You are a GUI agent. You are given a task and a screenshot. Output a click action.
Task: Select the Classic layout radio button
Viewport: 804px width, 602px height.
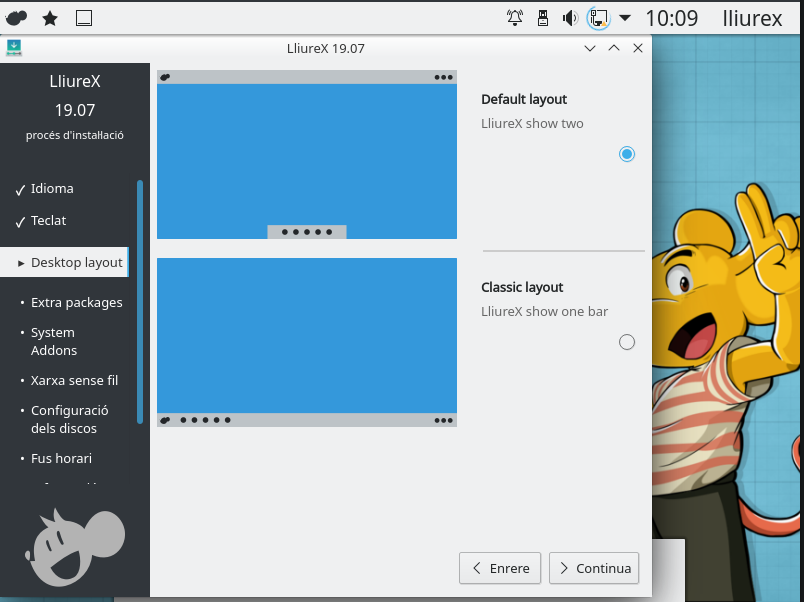(627, 342)
